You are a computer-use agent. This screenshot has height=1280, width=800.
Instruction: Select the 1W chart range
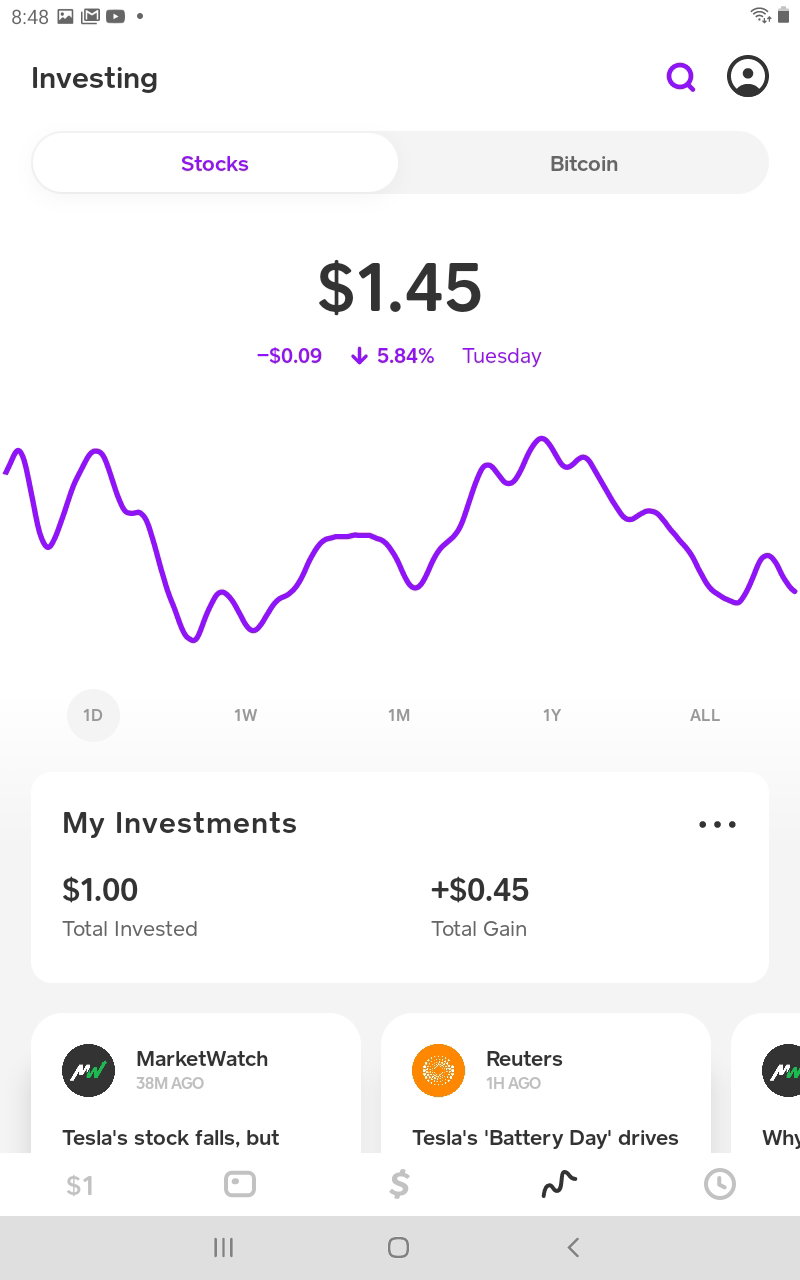(x=246, y=715)
